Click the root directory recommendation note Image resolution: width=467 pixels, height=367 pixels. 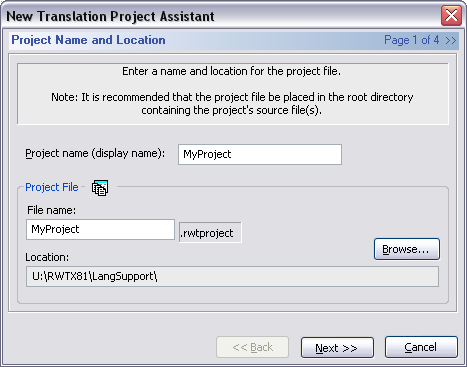pos(232,103)
